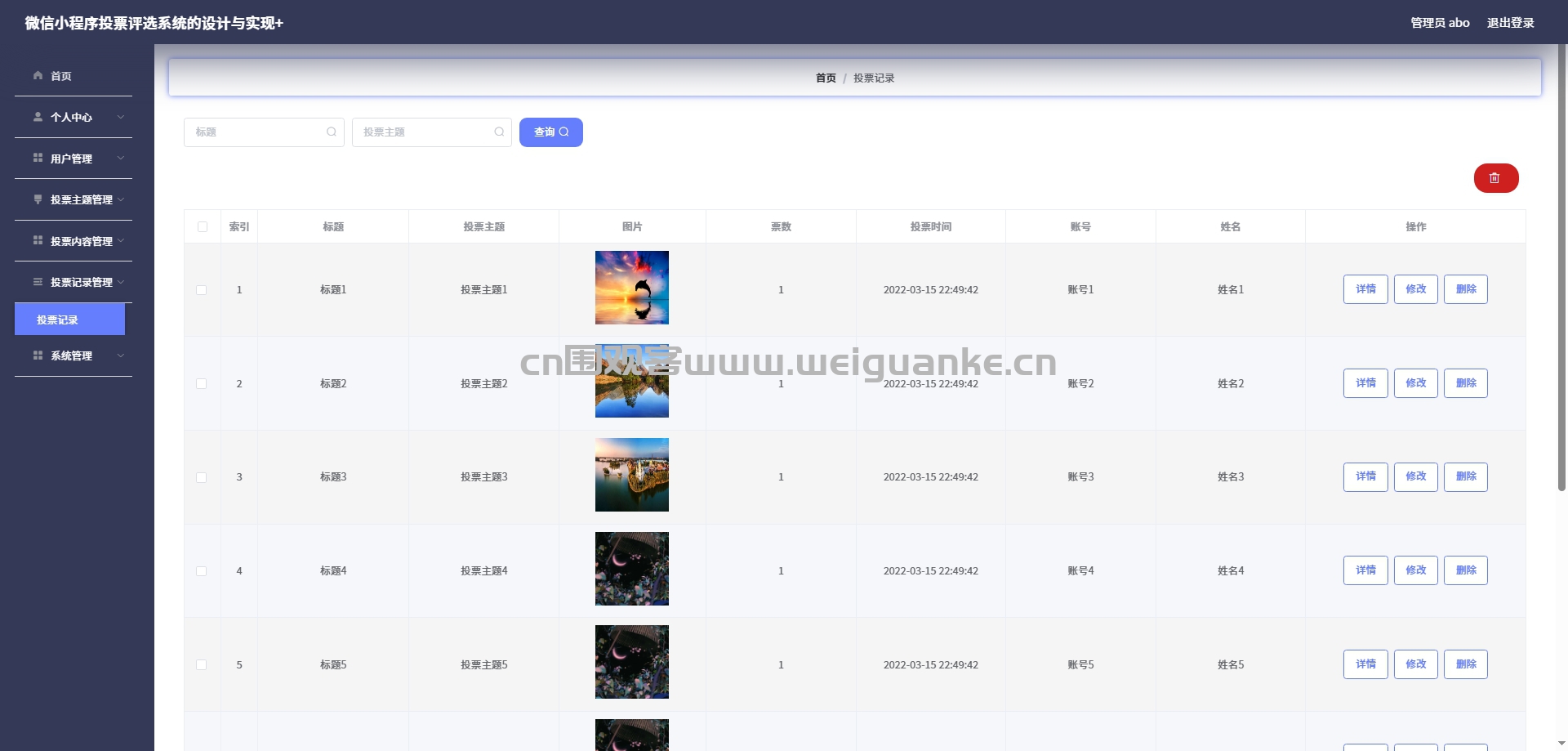Click 首页 in the breadcrumb

[x=826, y=78]
